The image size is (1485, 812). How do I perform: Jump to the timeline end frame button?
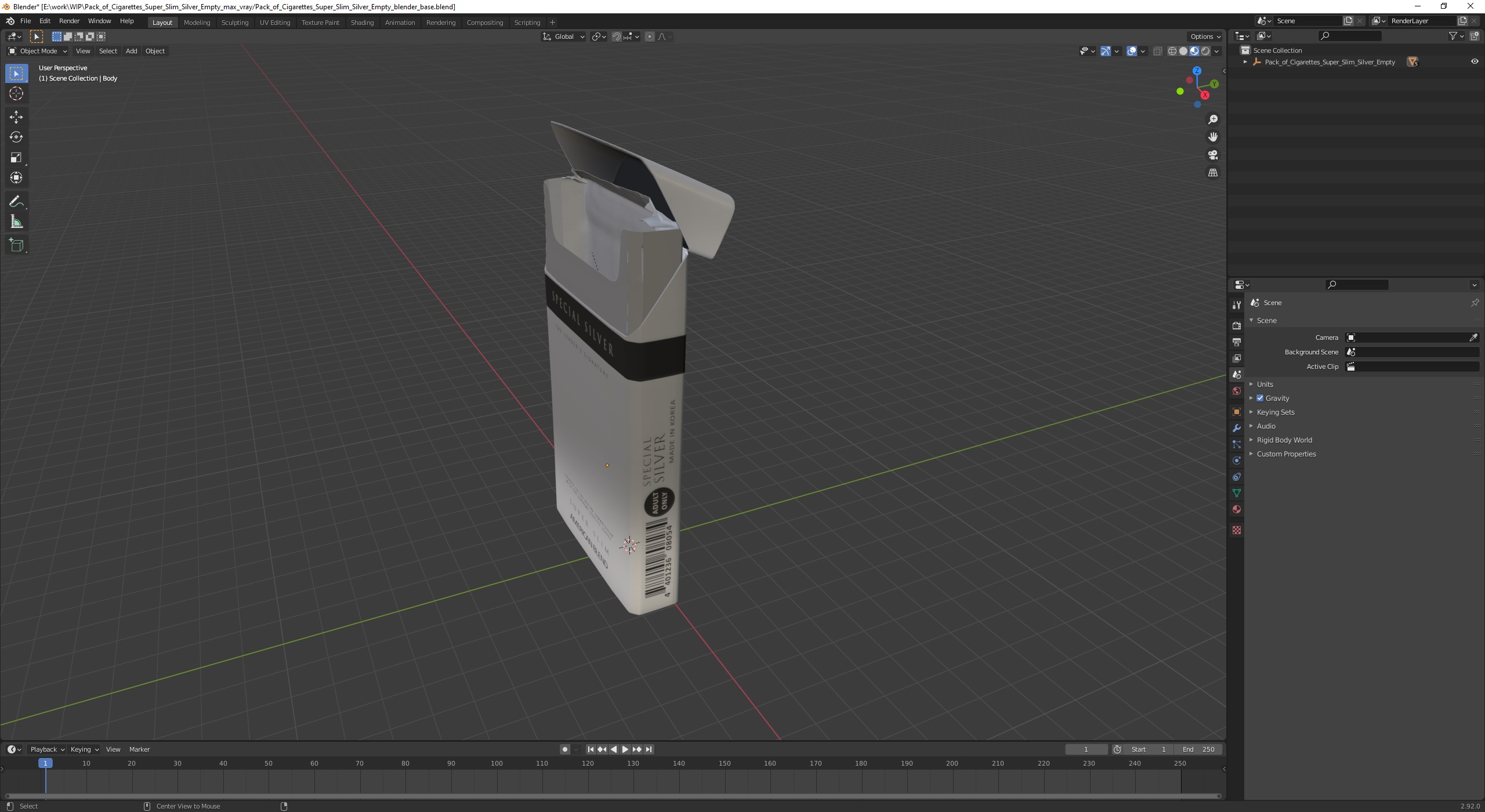[649, 749]
